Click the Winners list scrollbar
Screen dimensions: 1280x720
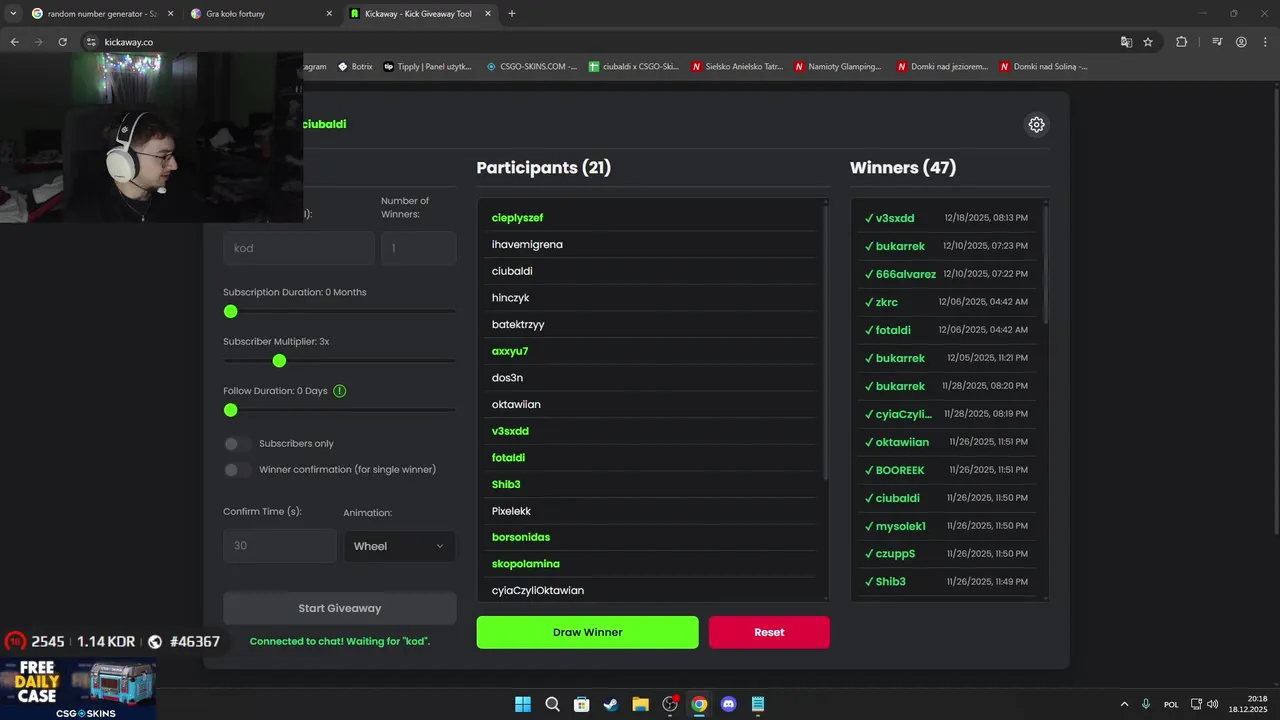(1045, 263)
